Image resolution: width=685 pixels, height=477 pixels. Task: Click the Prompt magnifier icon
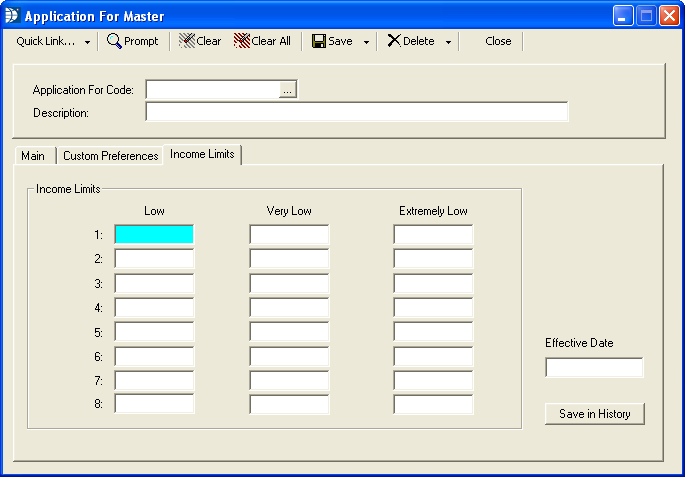coord(114,41)
